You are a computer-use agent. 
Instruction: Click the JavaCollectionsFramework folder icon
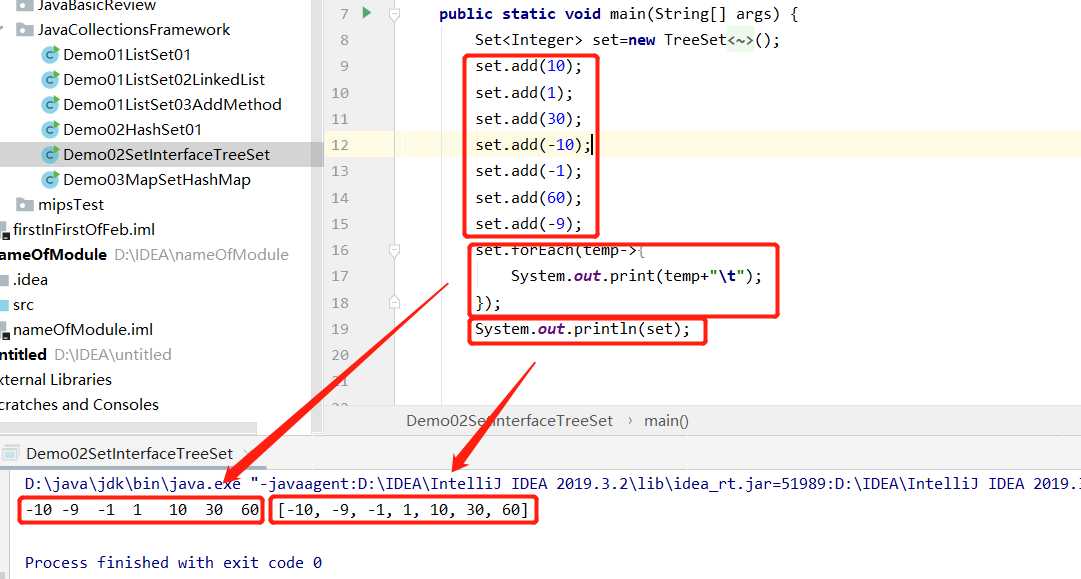click(26, 30)
